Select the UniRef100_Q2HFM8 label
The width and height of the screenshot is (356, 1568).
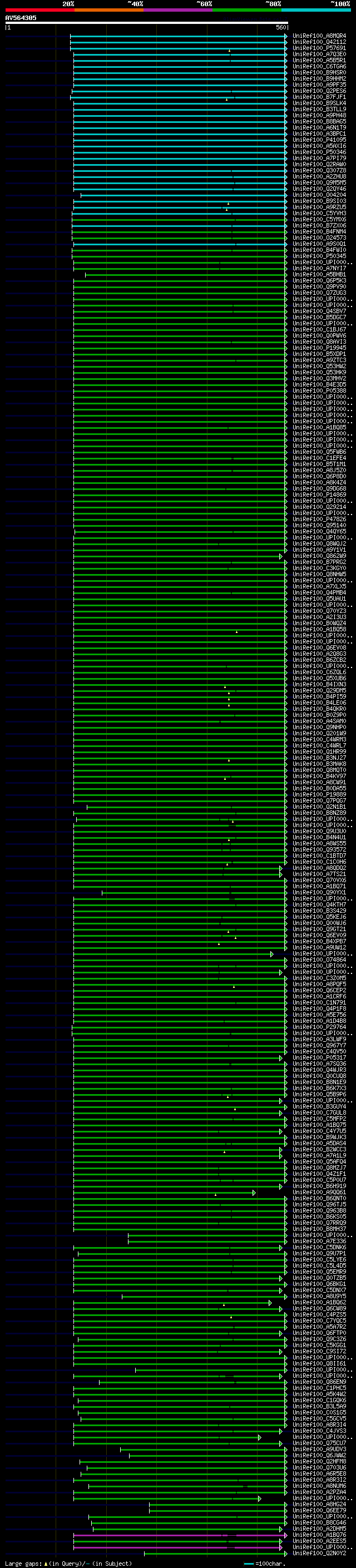coord(319,1461)
